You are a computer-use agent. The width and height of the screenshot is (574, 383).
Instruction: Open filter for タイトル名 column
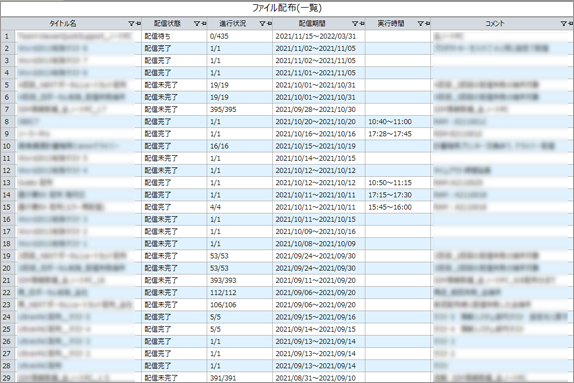pos(131,24)
